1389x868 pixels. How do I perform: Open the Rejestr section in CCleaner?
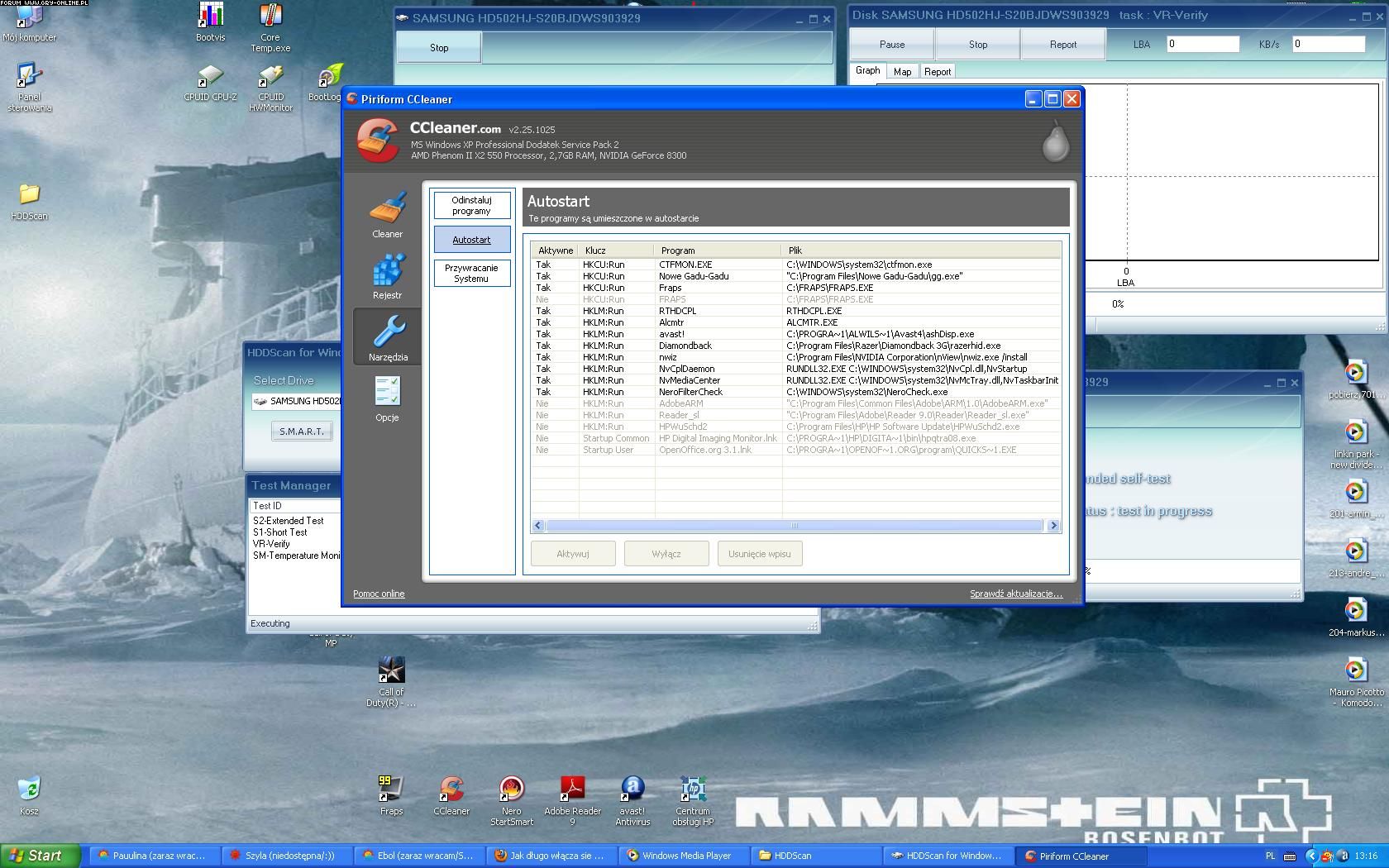[x=387, y=276]
